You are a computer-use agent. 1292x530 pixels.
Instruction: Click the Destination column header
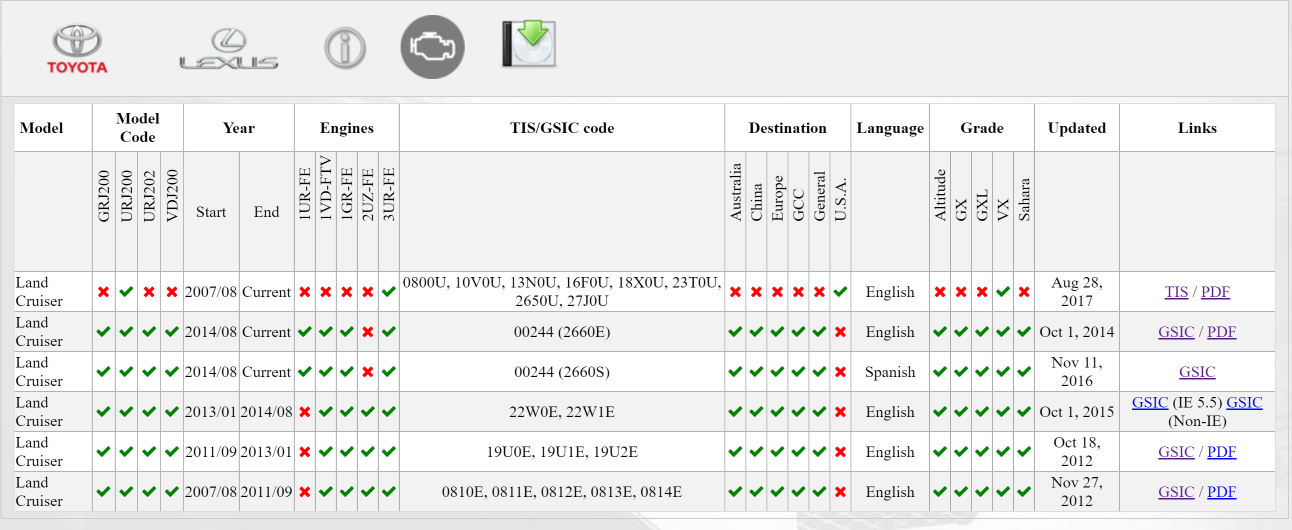pos(788,128)
